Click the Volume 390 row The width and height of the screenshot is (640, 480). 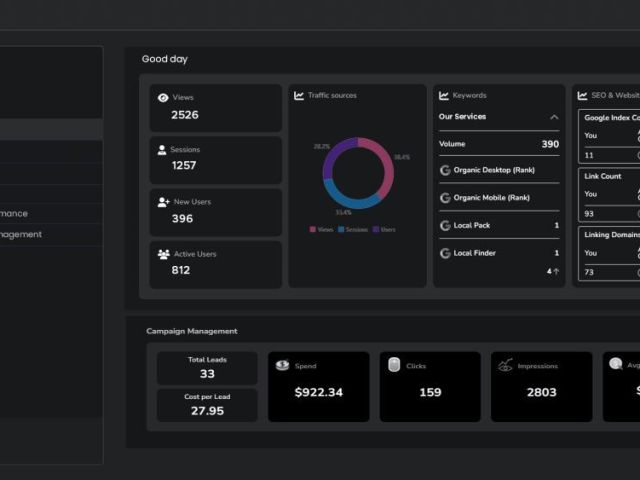(499, 144)
